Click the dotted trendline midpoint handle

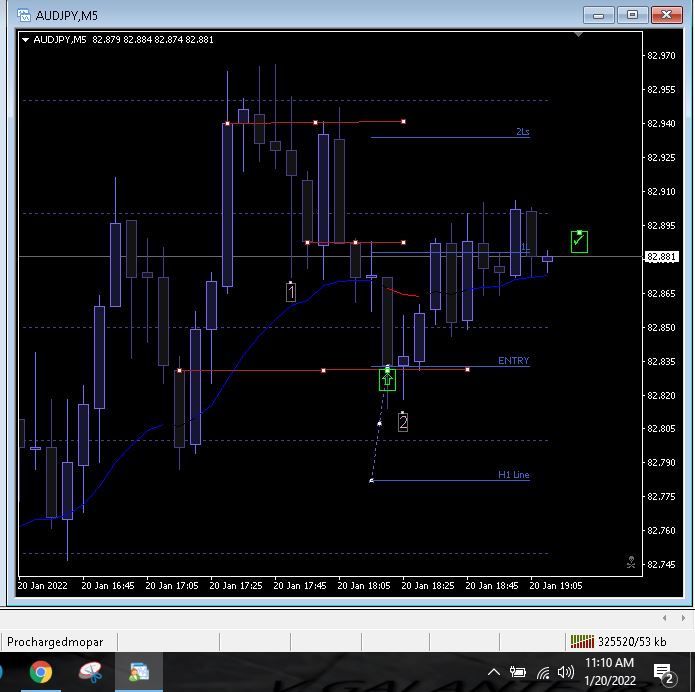(379, 424)
